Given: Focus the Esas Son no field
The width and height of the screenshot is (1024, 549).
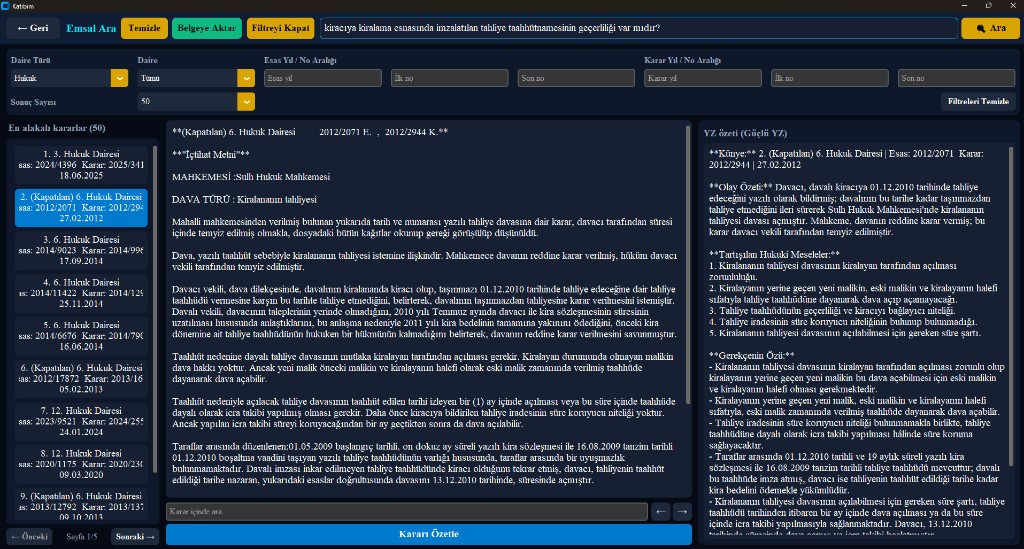Looking at the screenshot, I should [x=576, y=78].
